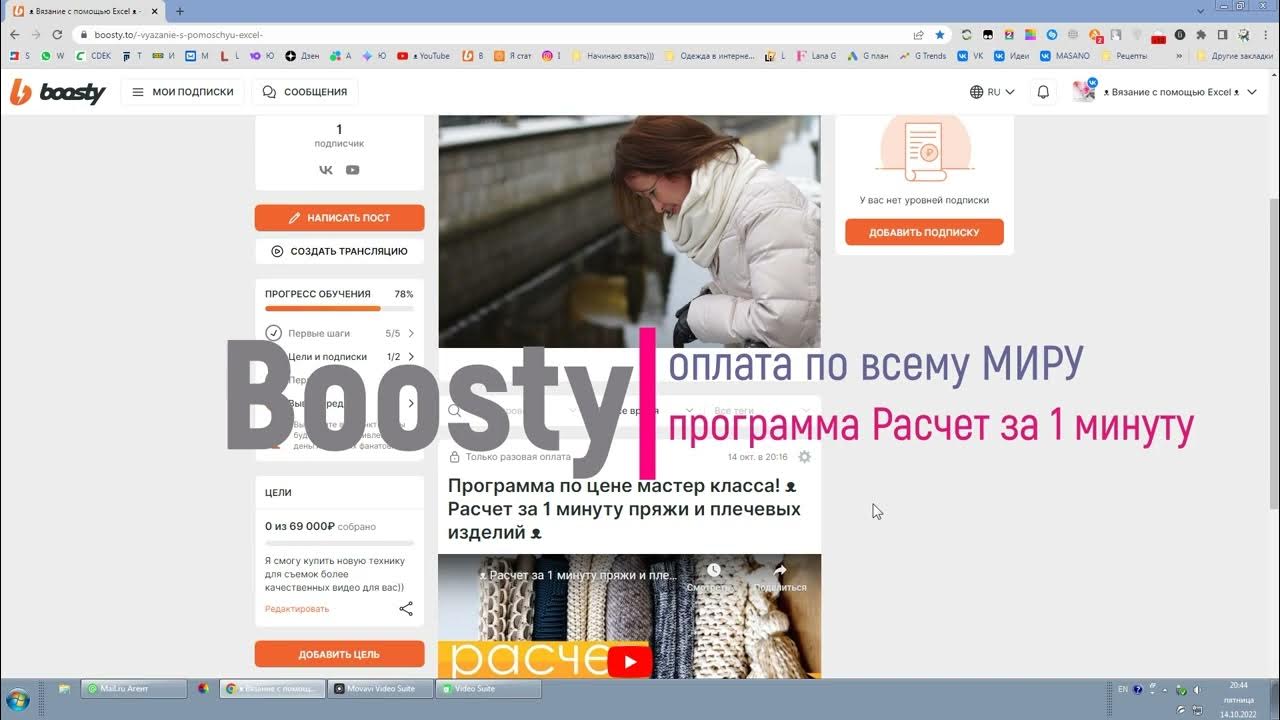Select the Вязание с помощью Excel browser tab
Viewport: 1280px width, 720px height.
click(85, 11)
